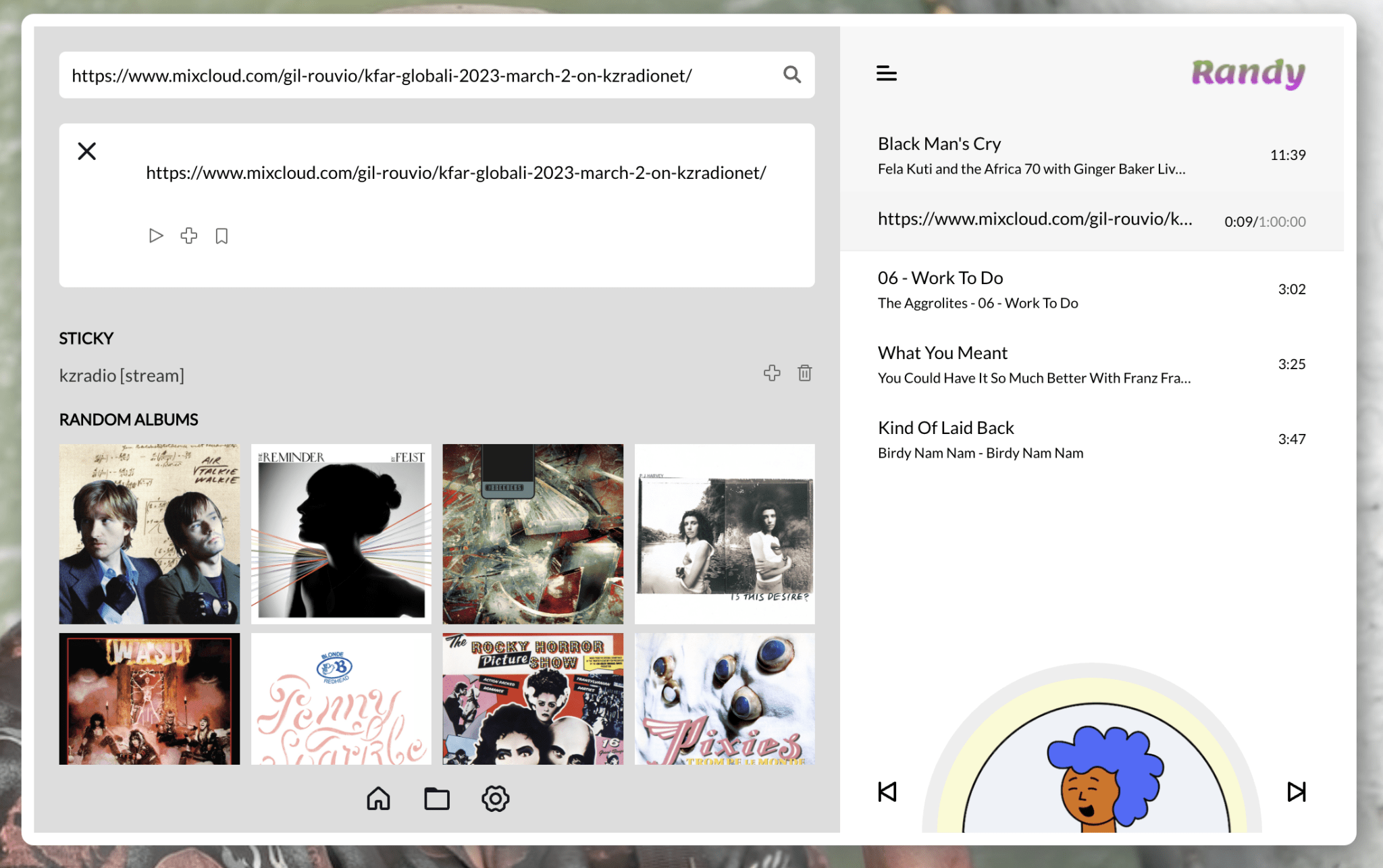Open Pixies Trompe le Monde album
This screenshot has height=868, width=1383.
(x=725, y=699)
